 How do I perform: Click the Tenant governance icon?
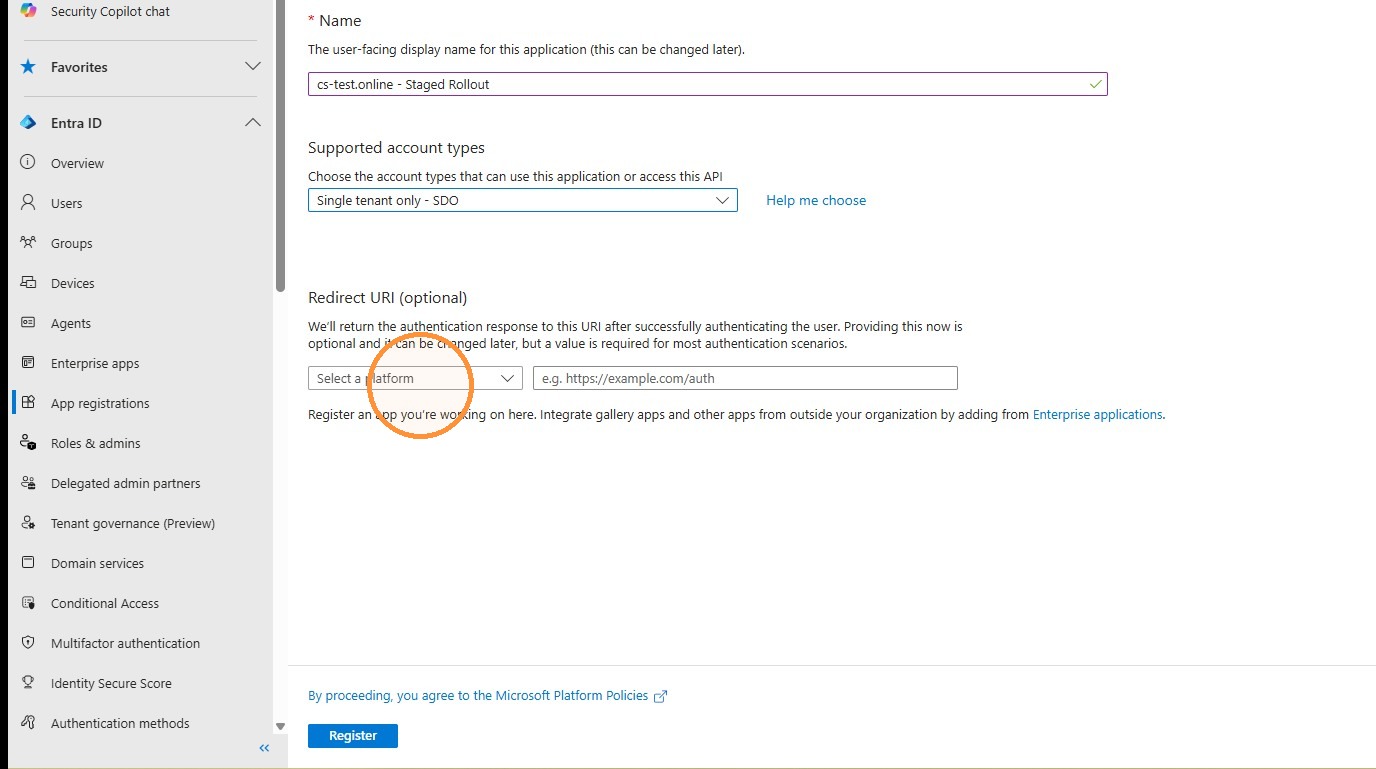pyautogui.click(x=28, y=522)
